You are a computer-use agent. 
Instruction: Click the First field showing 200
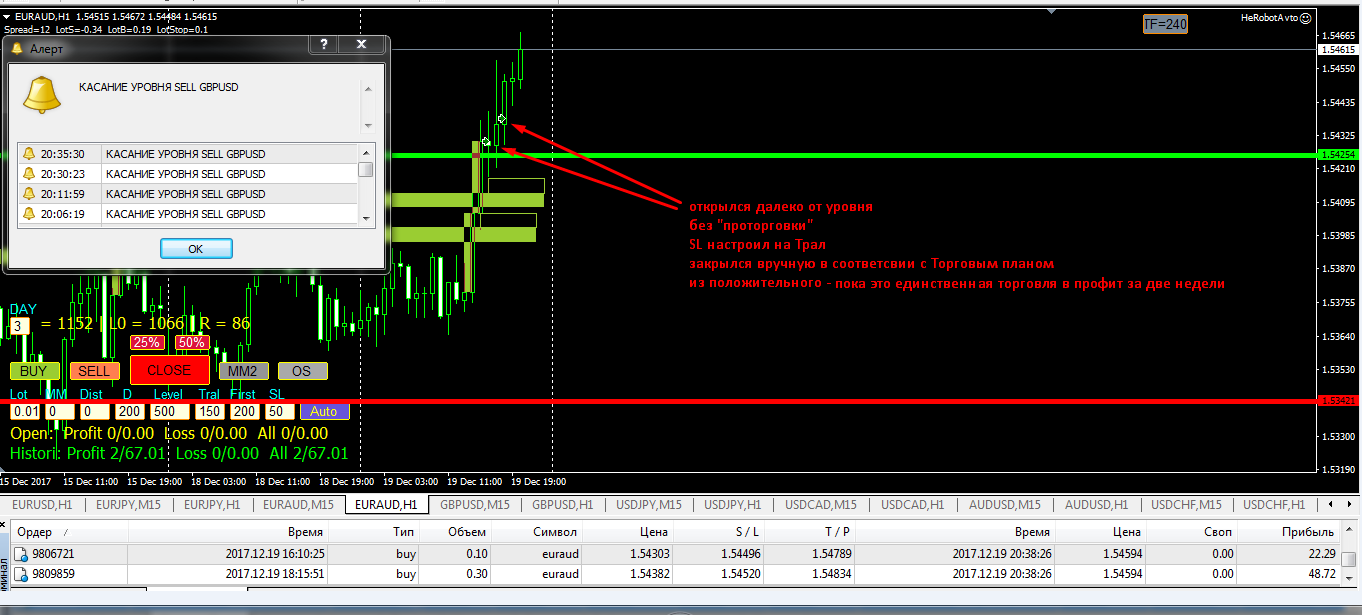pos(244,411)
